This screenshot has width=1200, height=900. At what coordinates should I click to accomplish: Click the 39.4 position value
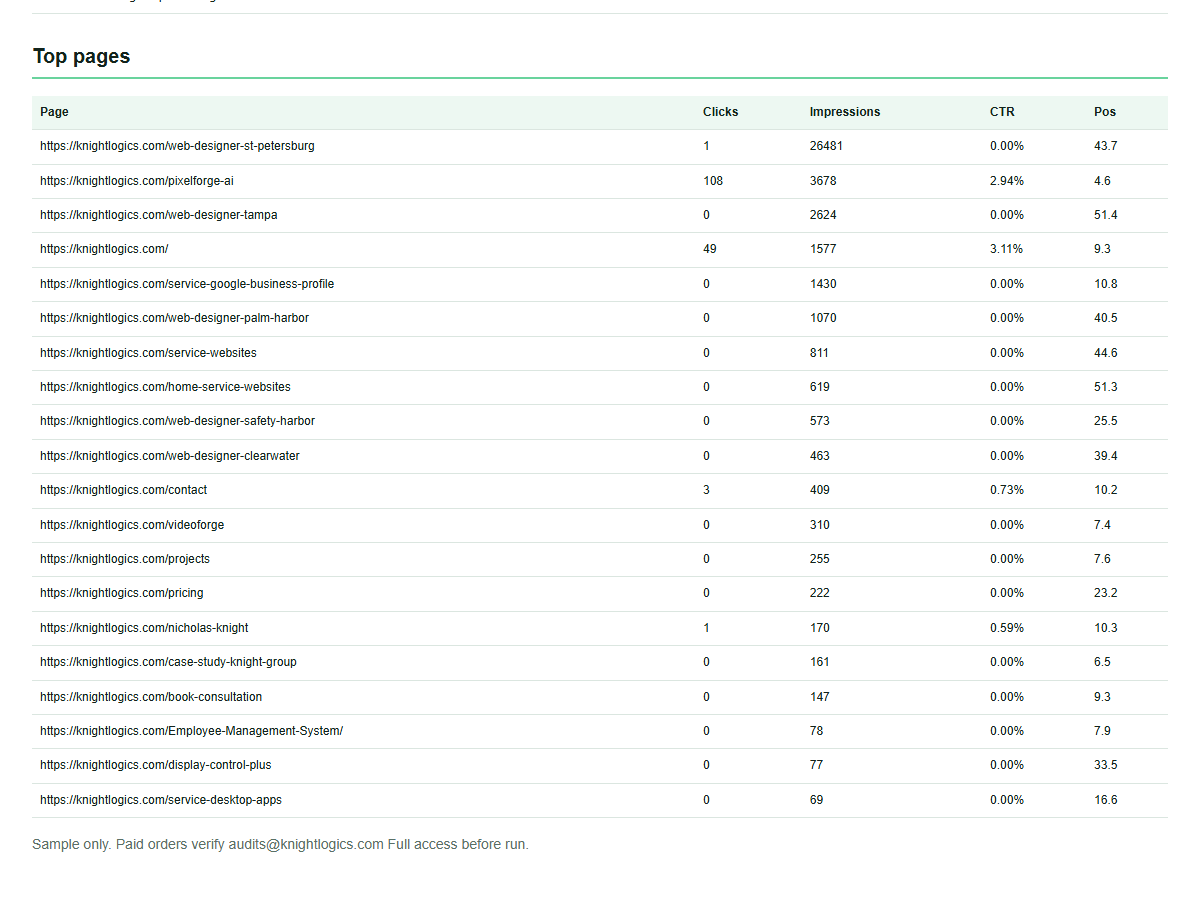(1106, 456)
